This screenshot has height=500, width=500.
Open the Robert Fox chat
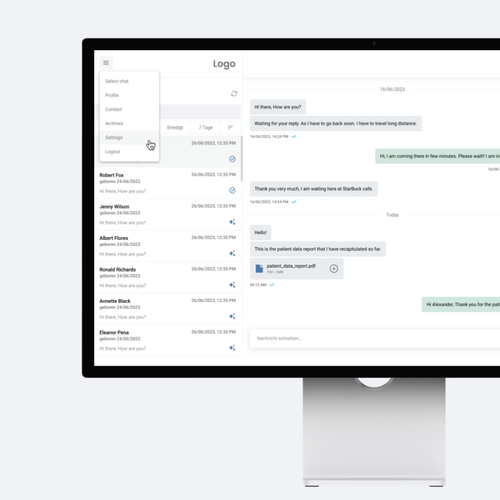pyautogui.click(x=168, y=183)
